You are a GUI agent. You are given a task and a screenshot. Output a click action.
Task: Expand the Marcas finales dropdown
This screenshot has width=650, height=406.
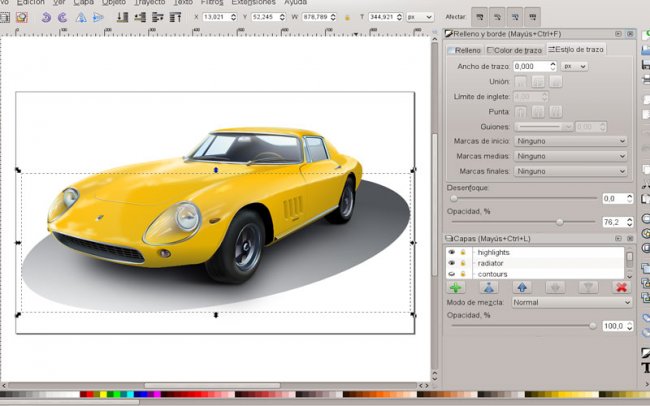pyautogui.click(x=571, y=171)
